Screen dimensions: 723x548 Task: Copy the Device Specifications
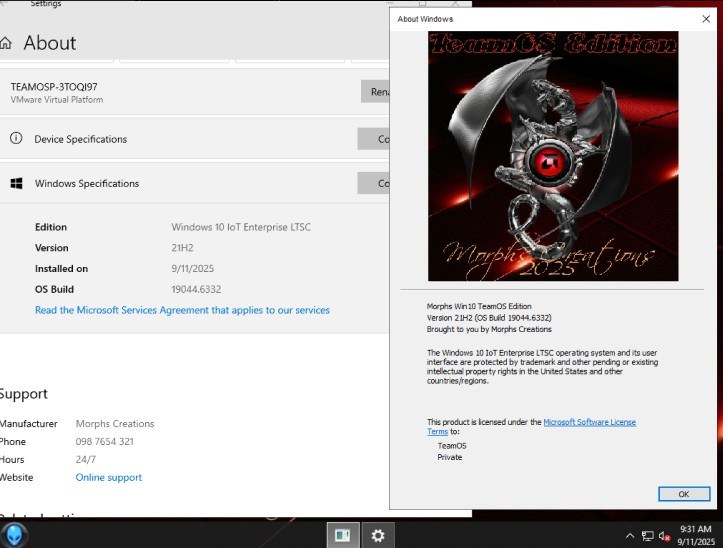point(373,139)
